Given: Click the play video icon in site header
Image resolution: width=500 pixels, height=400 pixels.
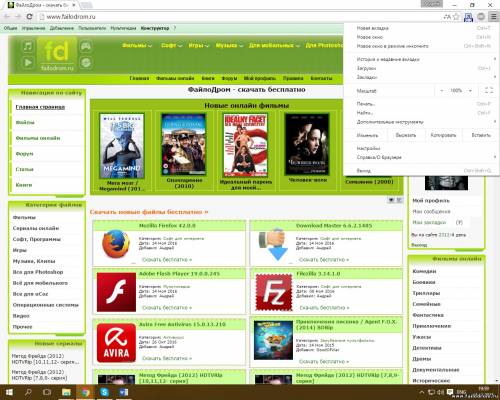Looking at the screenshot, I should pos(28,62).
